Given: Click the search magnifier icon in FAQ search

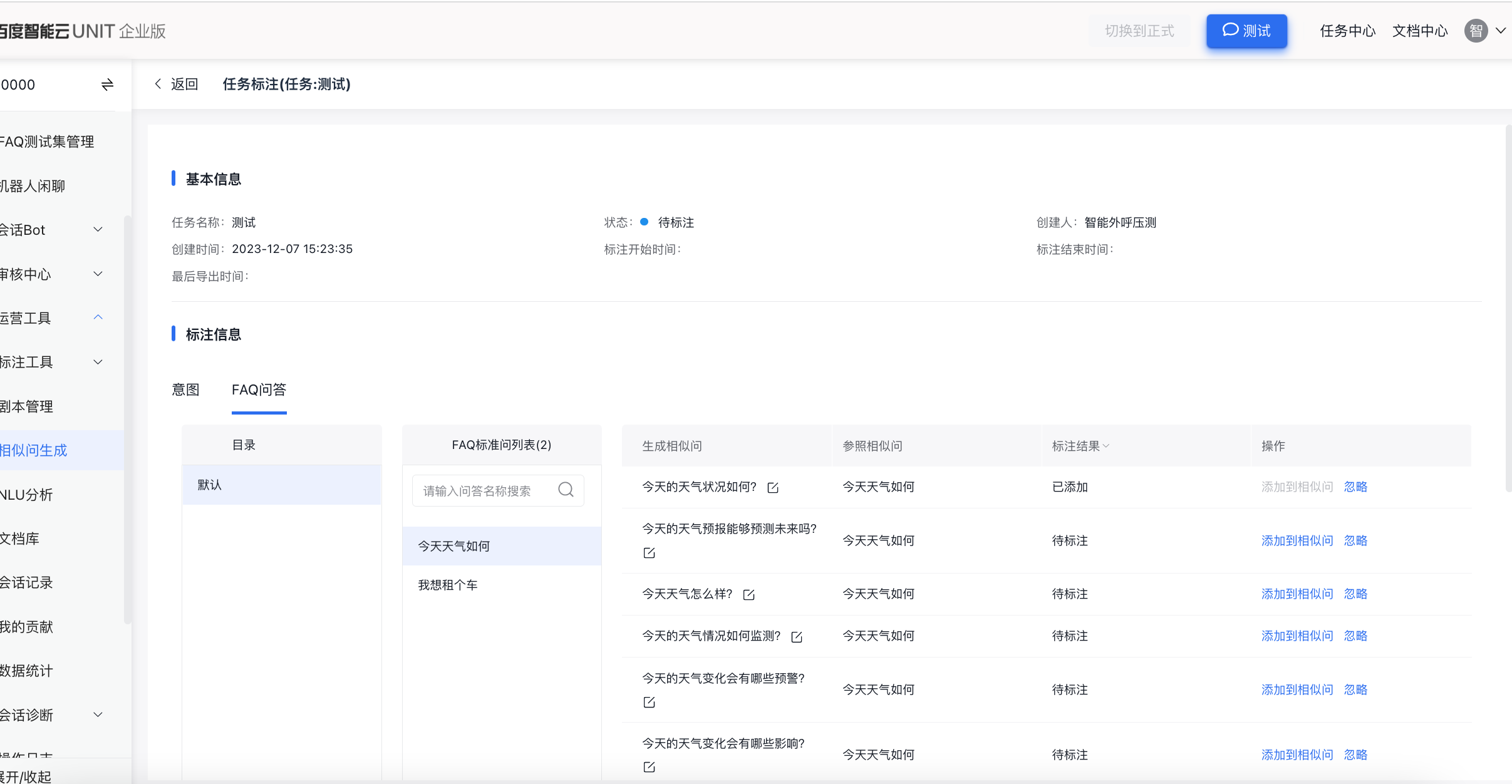Looking at the screenshot, I should pyautogui.click(x=566, y=490).
